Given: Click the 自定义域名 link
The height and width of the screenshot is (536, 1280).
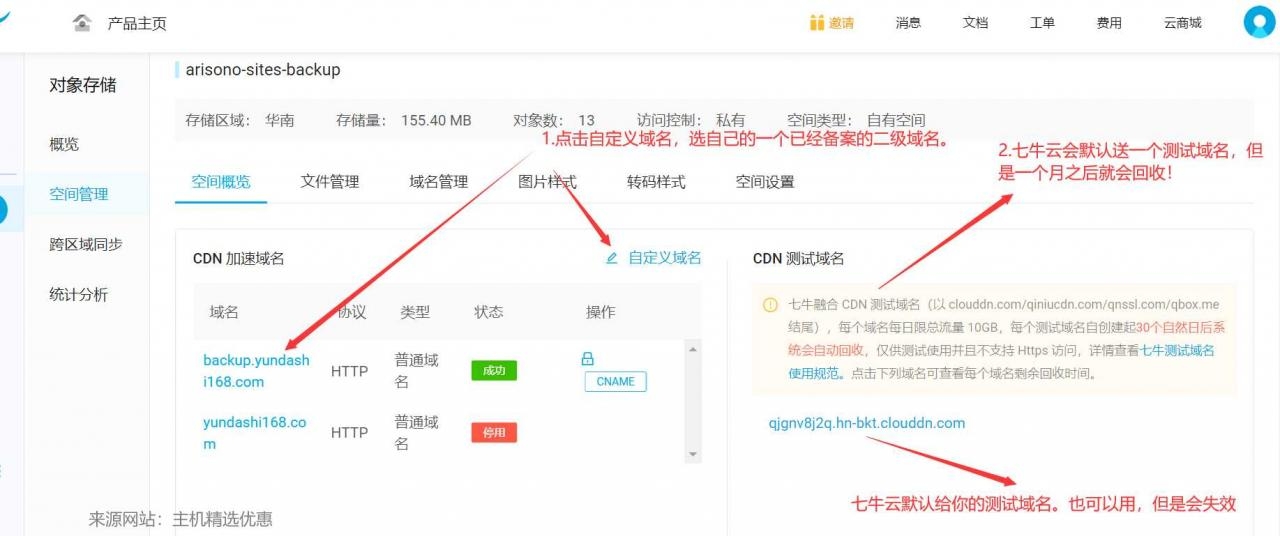Looking at the screenshot, I should pyautogui.click(x=665, y=258).
